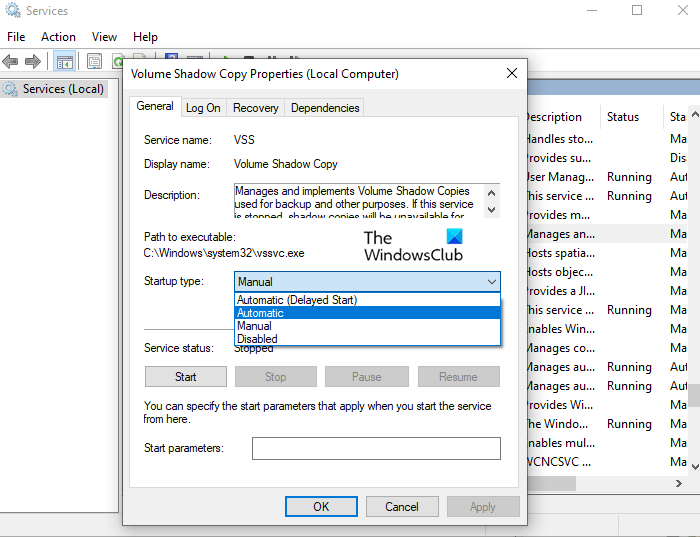Click the Back arrow in the toolbar
Image resolution: width=700 pixels, height=537 pixels.
pyautogui.click(x=12, y=62)
